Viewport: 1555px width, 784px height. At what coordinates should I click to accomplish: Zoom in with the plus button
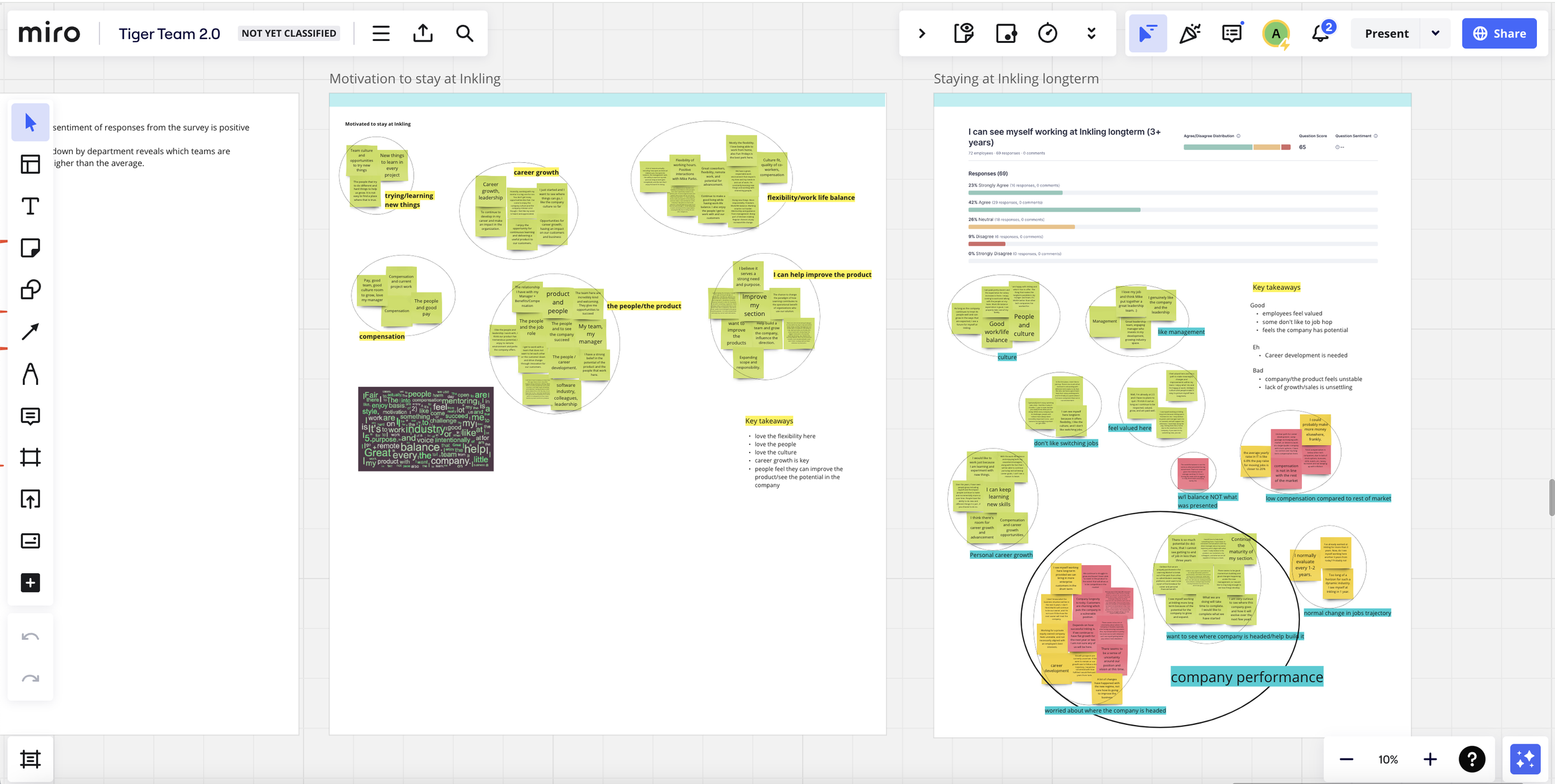click(1430, 759)
